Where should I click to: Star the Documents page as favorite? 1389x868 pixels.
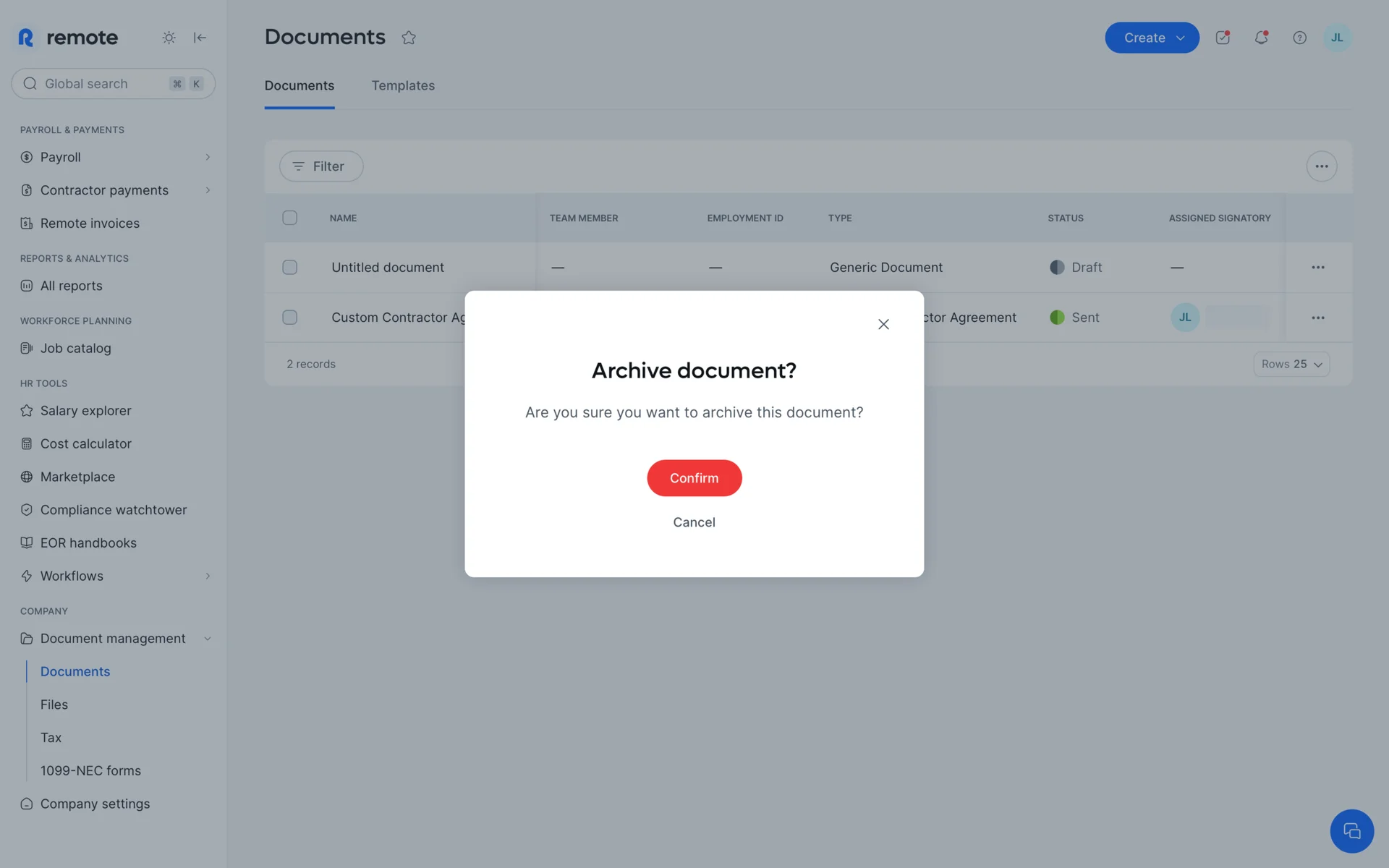[409, 38]
